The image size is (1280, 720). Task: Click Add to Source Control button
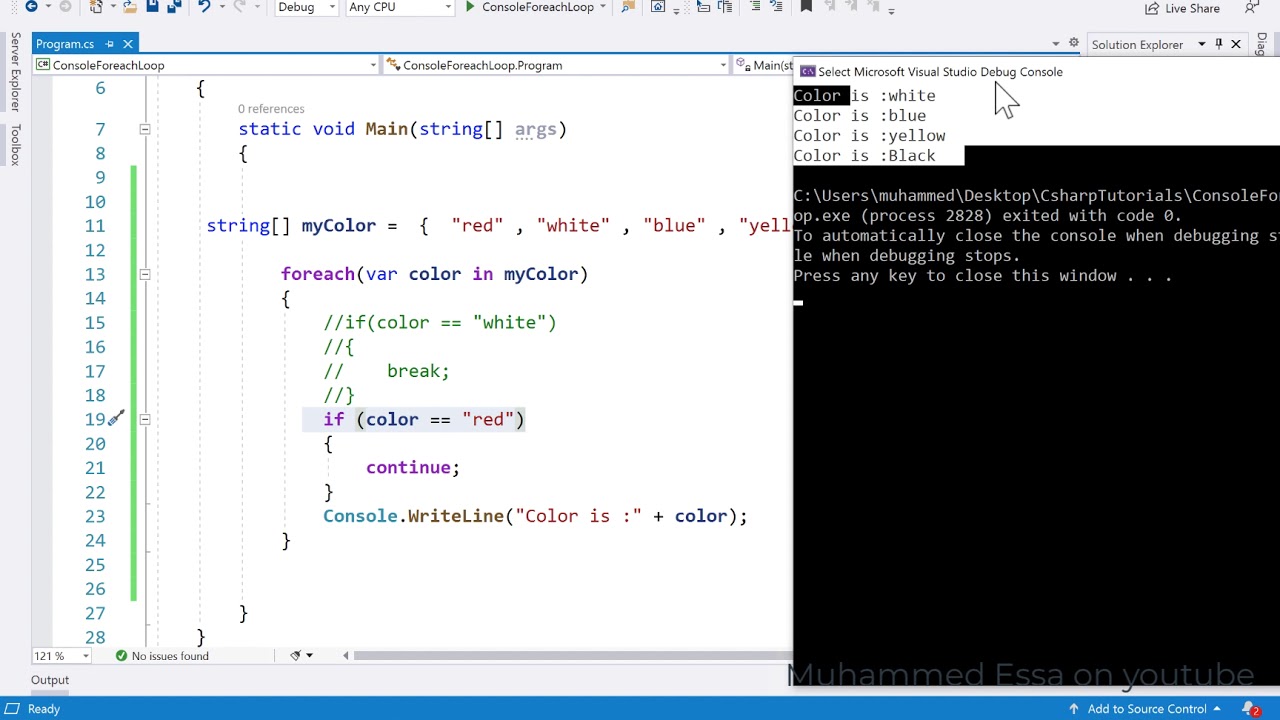[1145, 709]
